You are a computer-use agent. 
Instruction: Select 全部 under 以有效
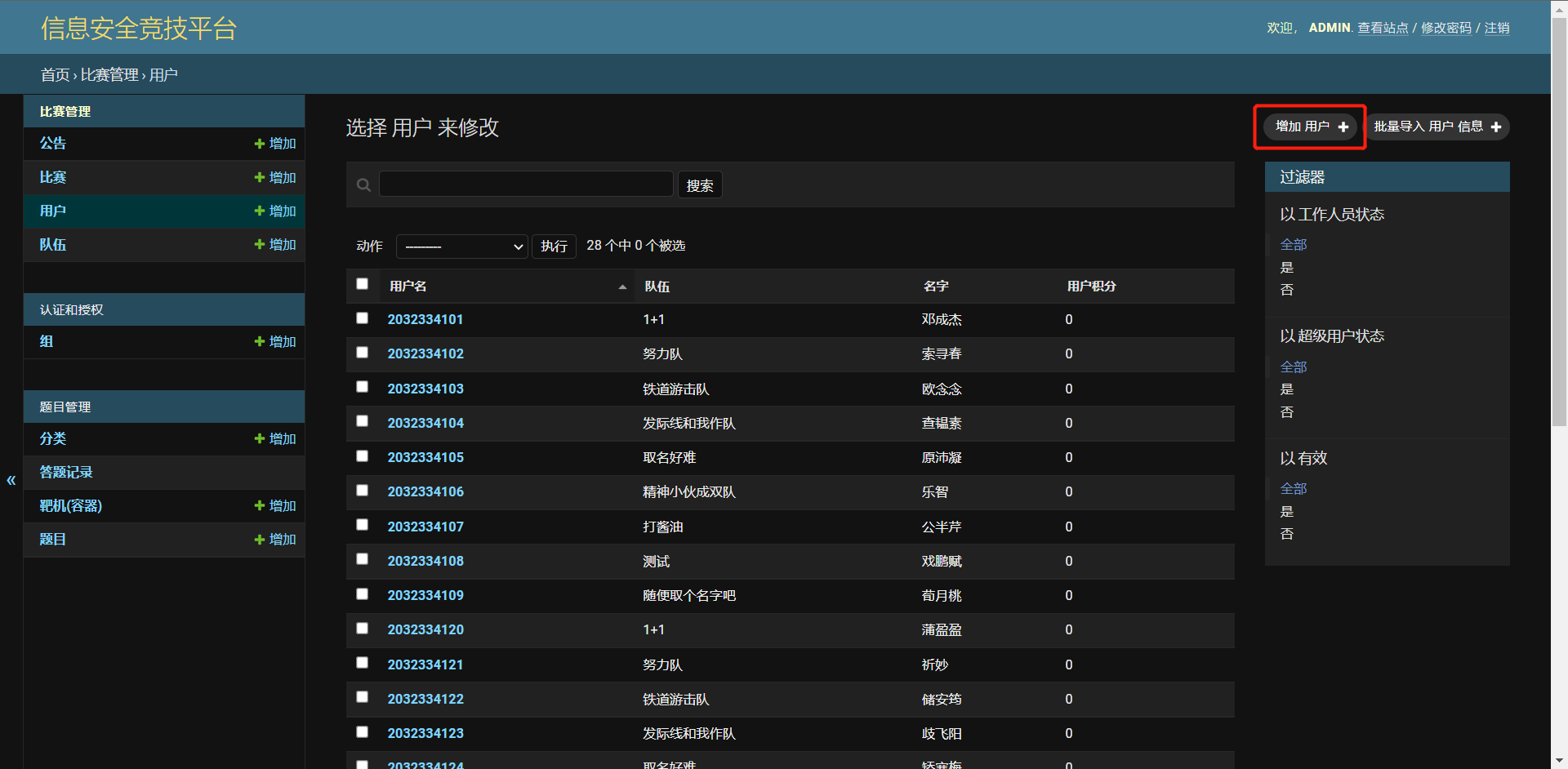pos(1294,488)
